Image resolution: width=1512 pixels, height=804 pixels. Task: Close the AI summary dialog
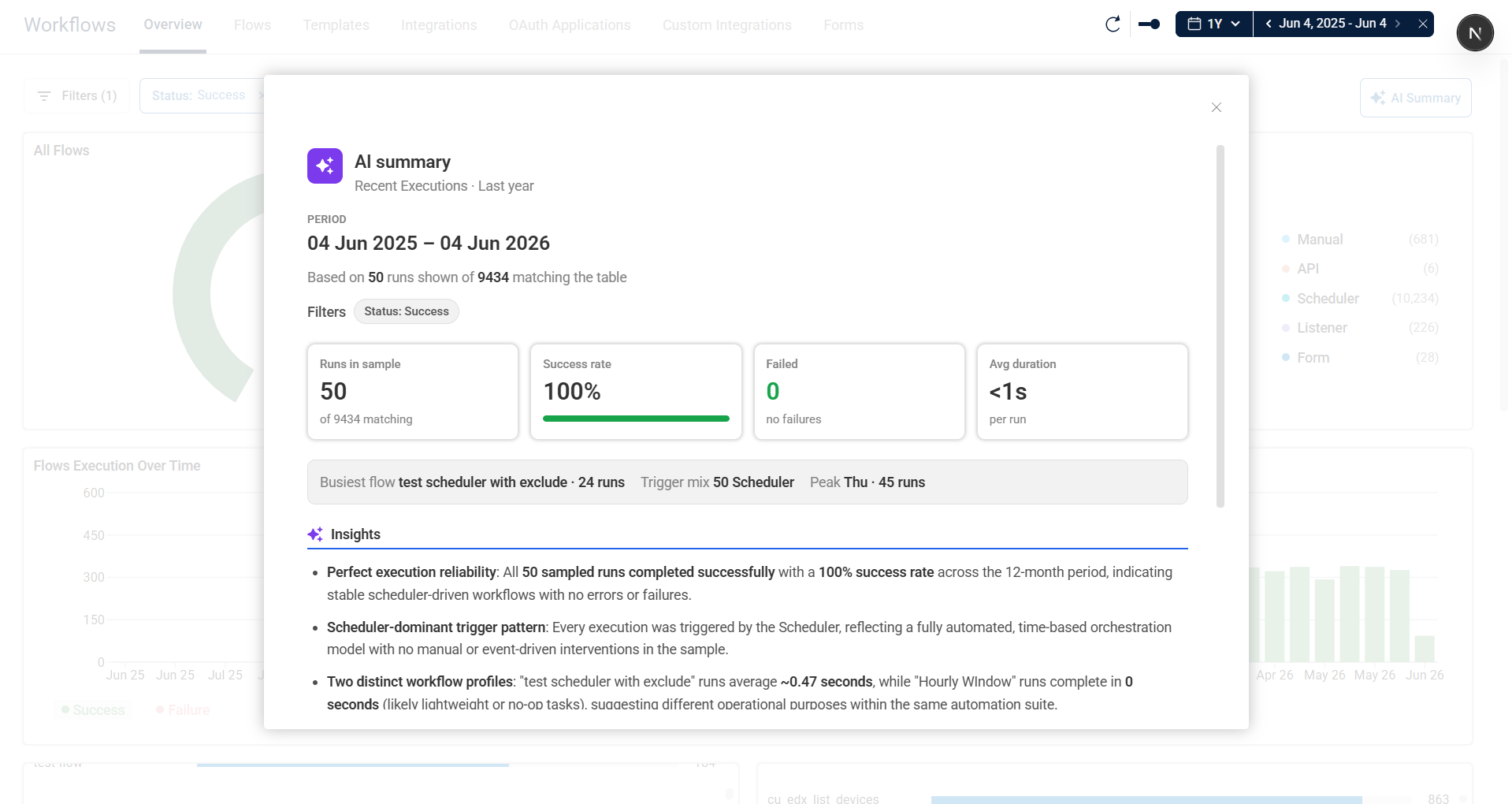tap(1216, 107)
